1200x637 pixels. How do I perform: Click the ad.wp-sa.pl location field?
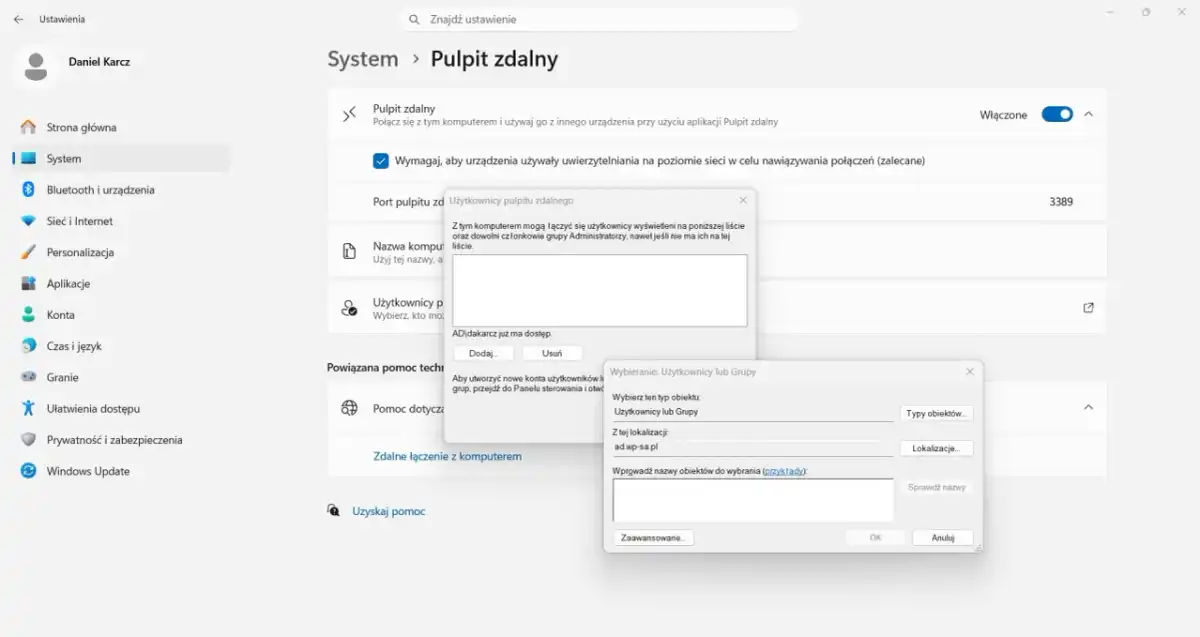(753, 447)
